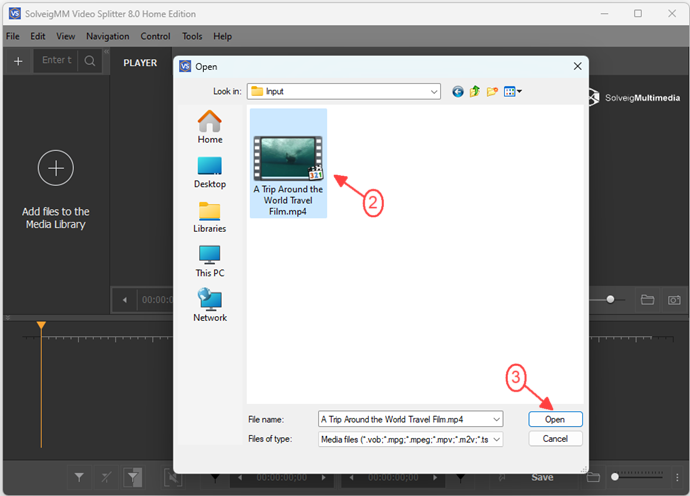Click the left black marker triangle in the bottom toolbar

[215, 478]
